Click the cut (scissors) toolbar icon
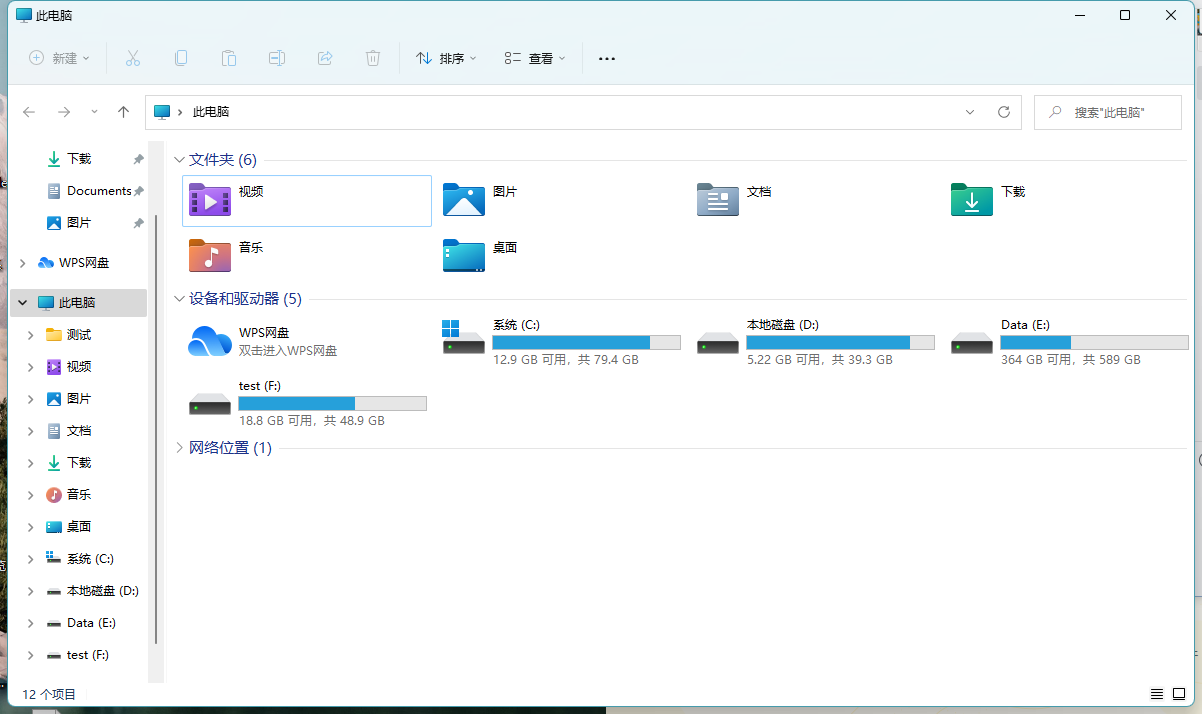Image resolution: width=1202 pixels, height=714 pixels. pos(133,58)
